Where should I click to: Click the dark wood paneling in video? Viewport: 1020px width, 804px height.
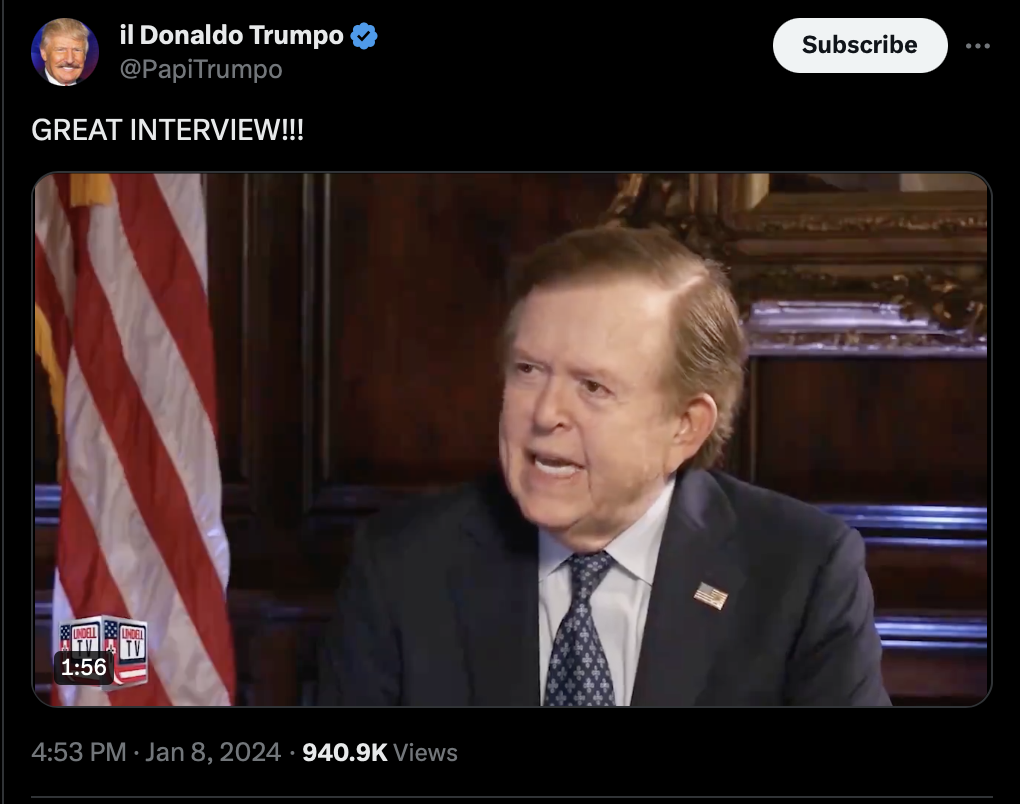390,325
